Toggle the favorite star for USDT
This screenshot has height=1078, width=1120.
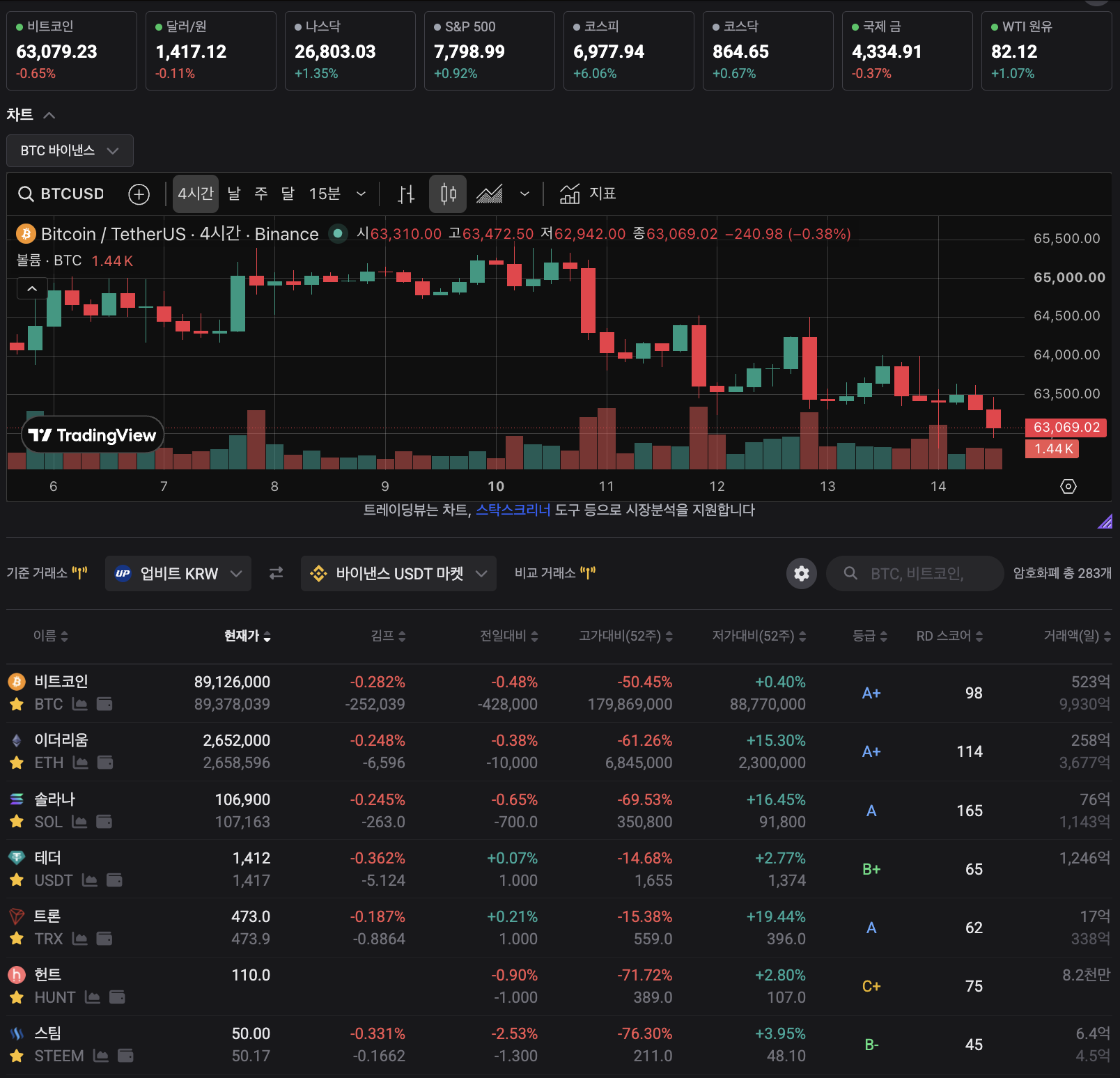coord(17,880)
